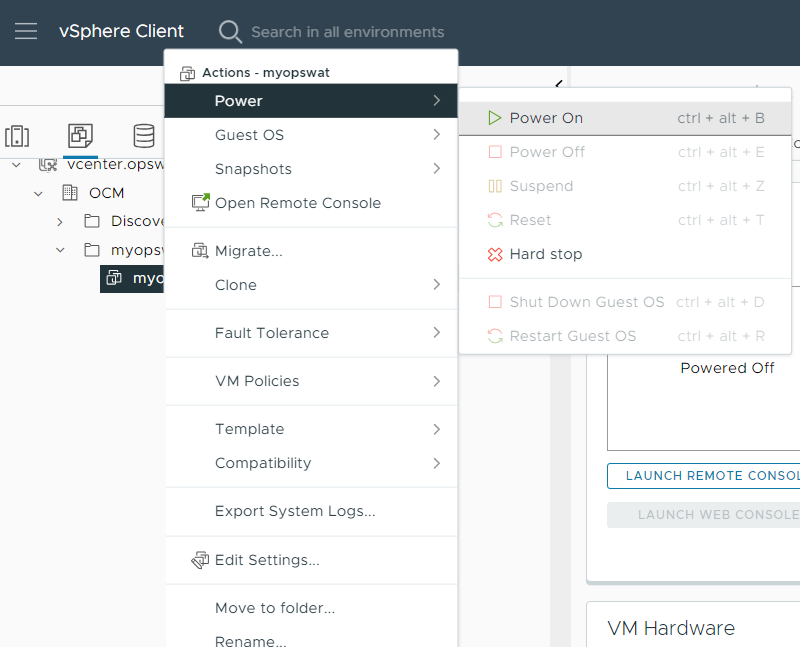Open the Clone submenu
The height and width of the screenshot is (647, 800).
[x=311, y=285]
